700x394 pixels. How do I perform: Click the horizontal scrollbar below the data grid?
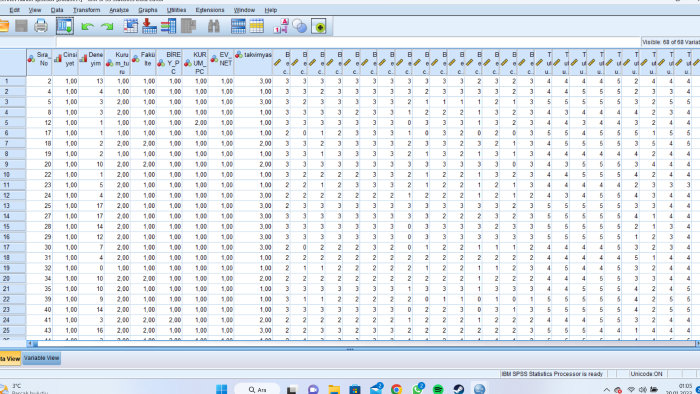tap(362, 344)
